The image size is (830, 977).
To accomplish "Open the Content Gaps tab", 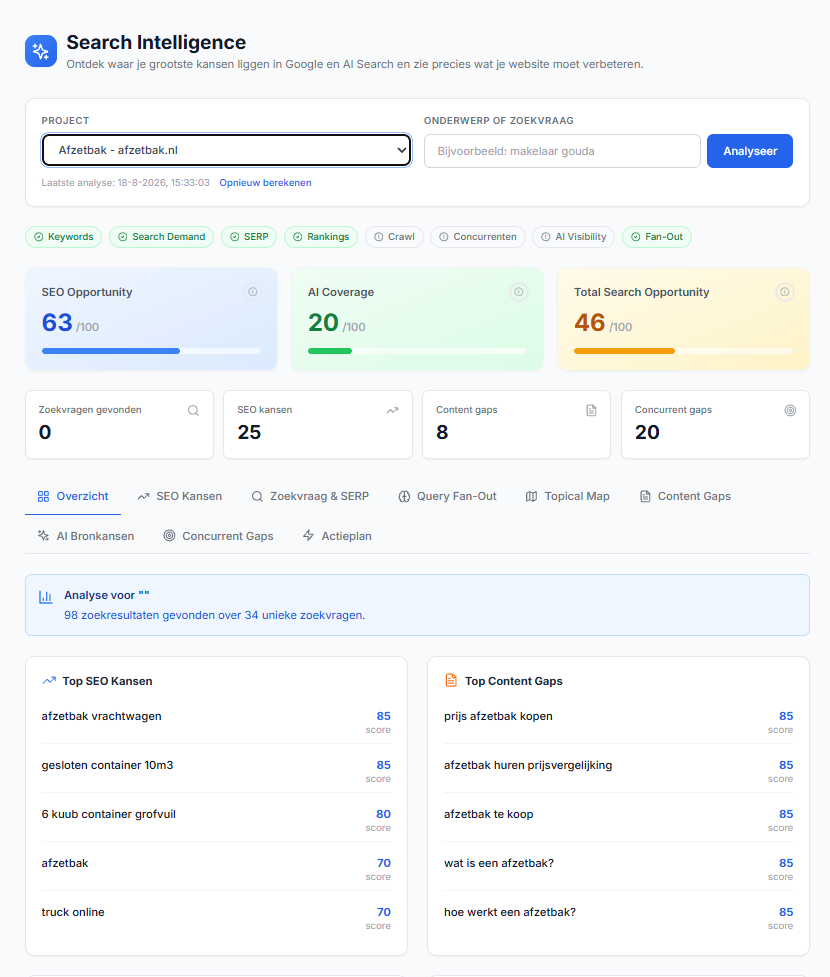I will point(685,496).
